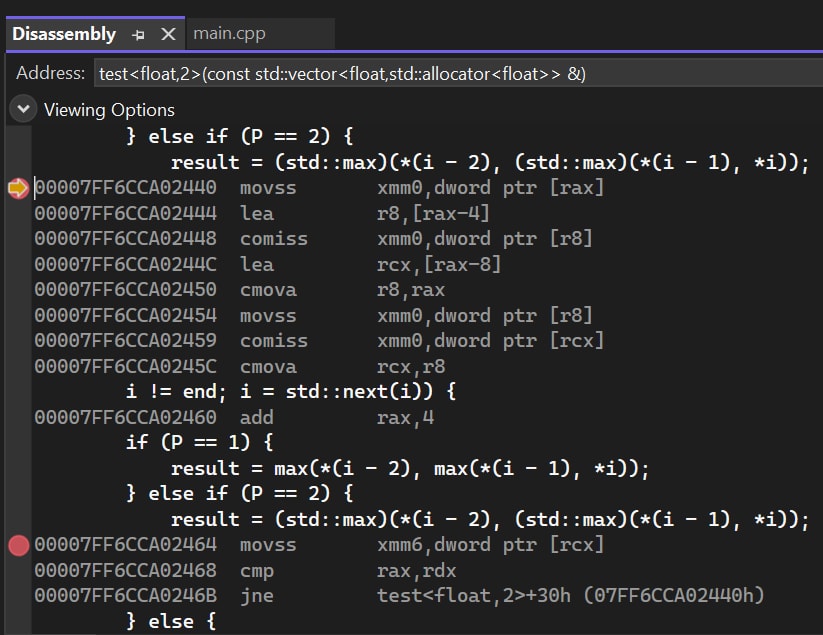Toggle a breakpoint on the cmp rax,rdx line
This screenshot has height=635, width=823.
[x=16, y=570]
